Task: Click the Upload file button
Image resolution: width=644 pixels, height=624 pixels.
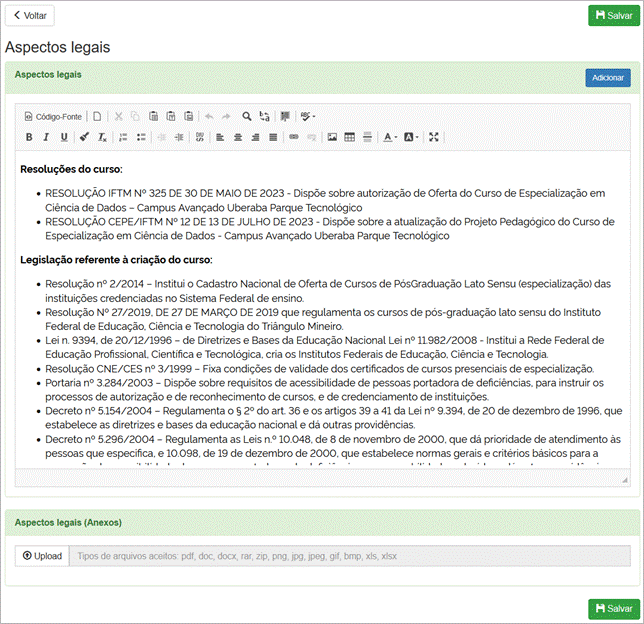Action: pyautogui.click(x=41, y=556)
